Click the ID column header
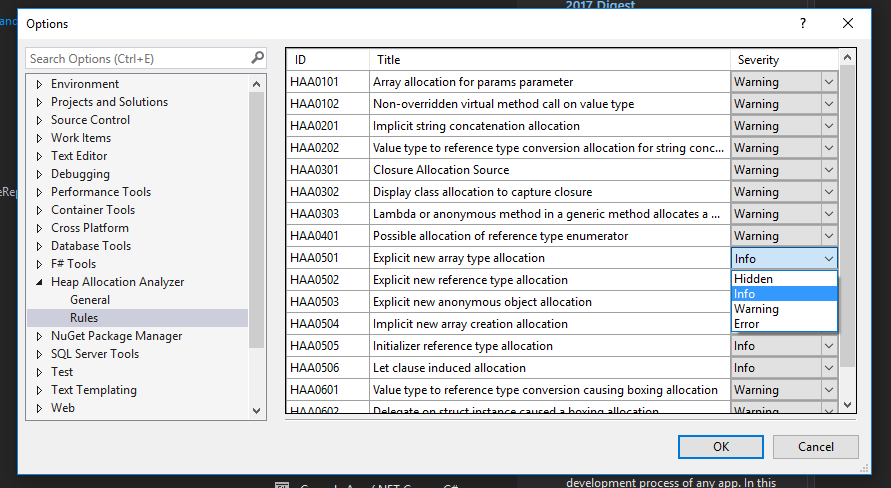This screenshot has width=891, height=488. click(x=328, y=60)
